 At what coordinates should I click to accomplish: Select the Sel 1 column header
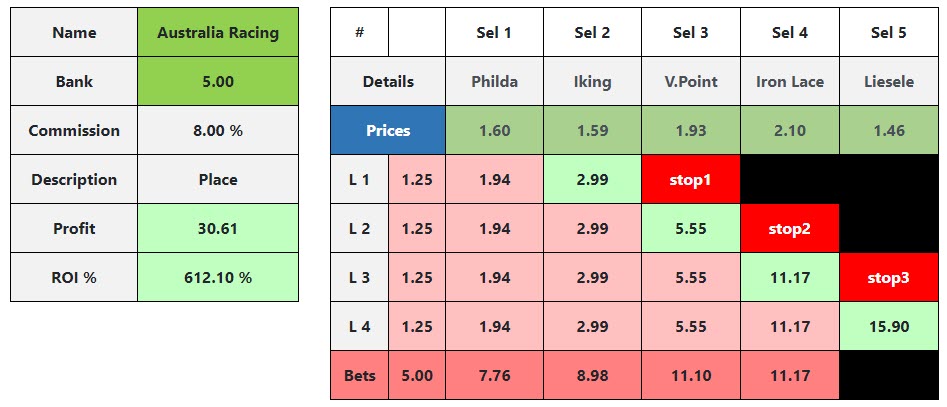494,33
